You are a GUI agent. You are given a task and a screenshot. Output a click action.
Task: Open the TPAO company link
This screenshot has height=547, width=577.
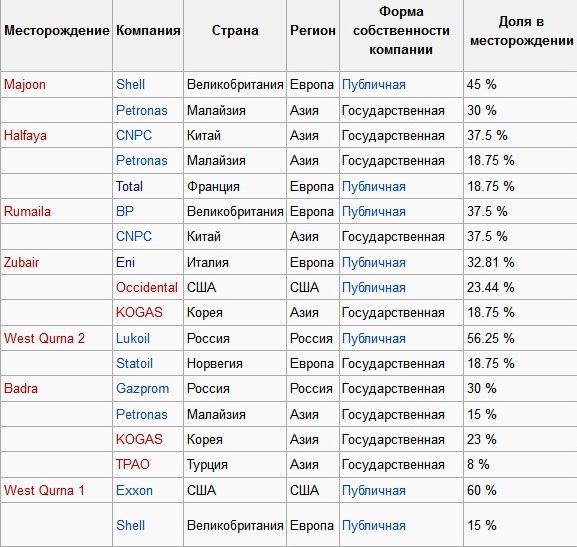133,464
